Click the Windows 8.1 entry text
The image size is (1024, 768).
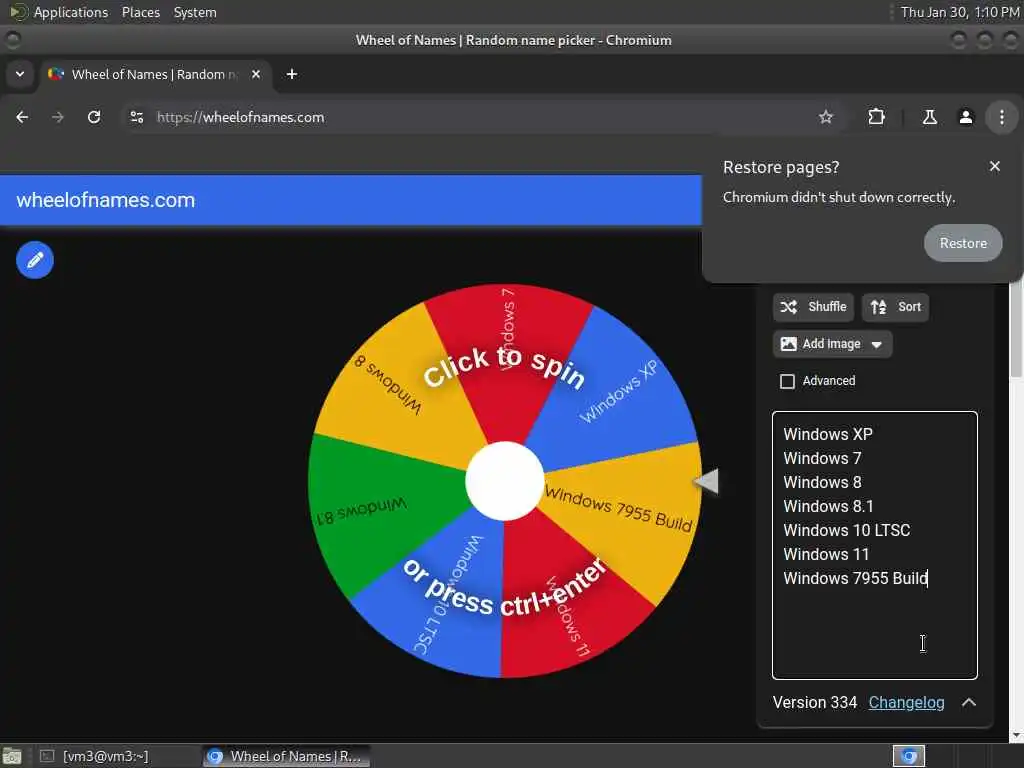click(x=828, y=506)
